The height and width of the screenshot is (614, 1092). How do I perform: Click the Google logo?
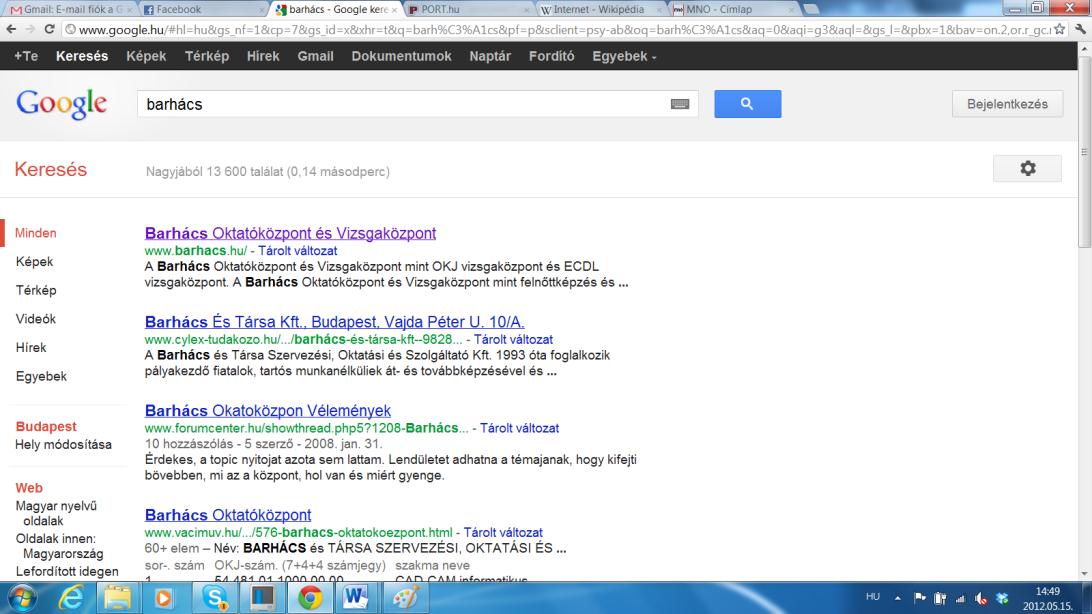[61, 104]
